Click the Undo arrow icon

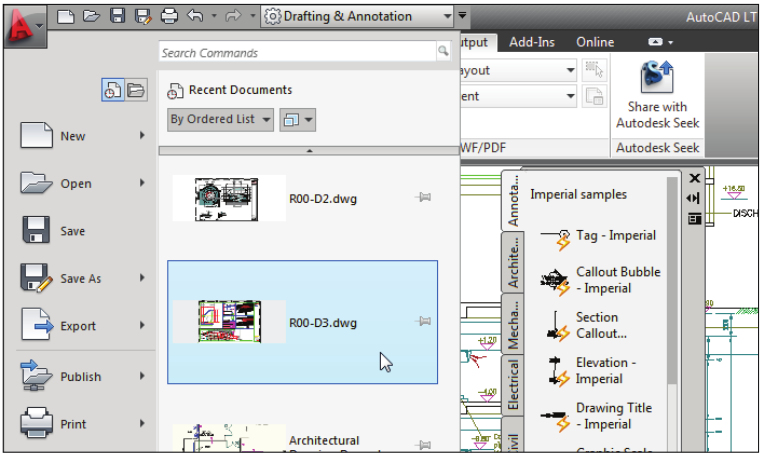(x=196, y=16)
